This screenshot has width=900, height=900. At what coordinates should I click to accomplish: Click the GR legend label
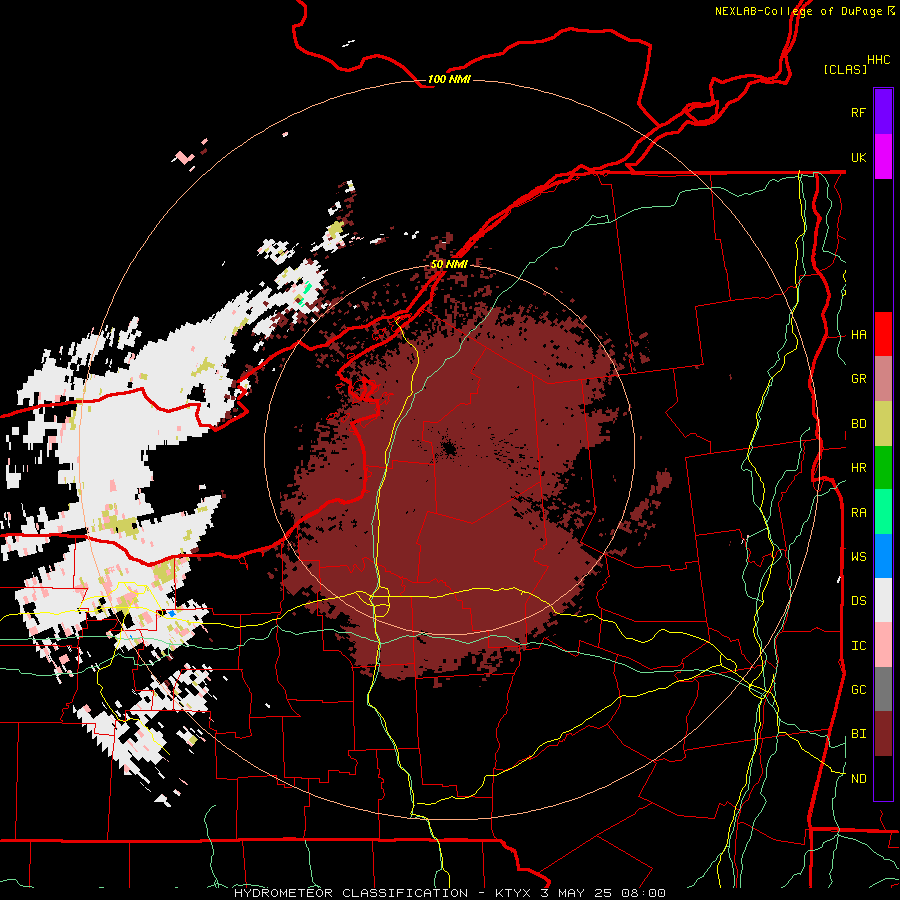tap(858, 379)
